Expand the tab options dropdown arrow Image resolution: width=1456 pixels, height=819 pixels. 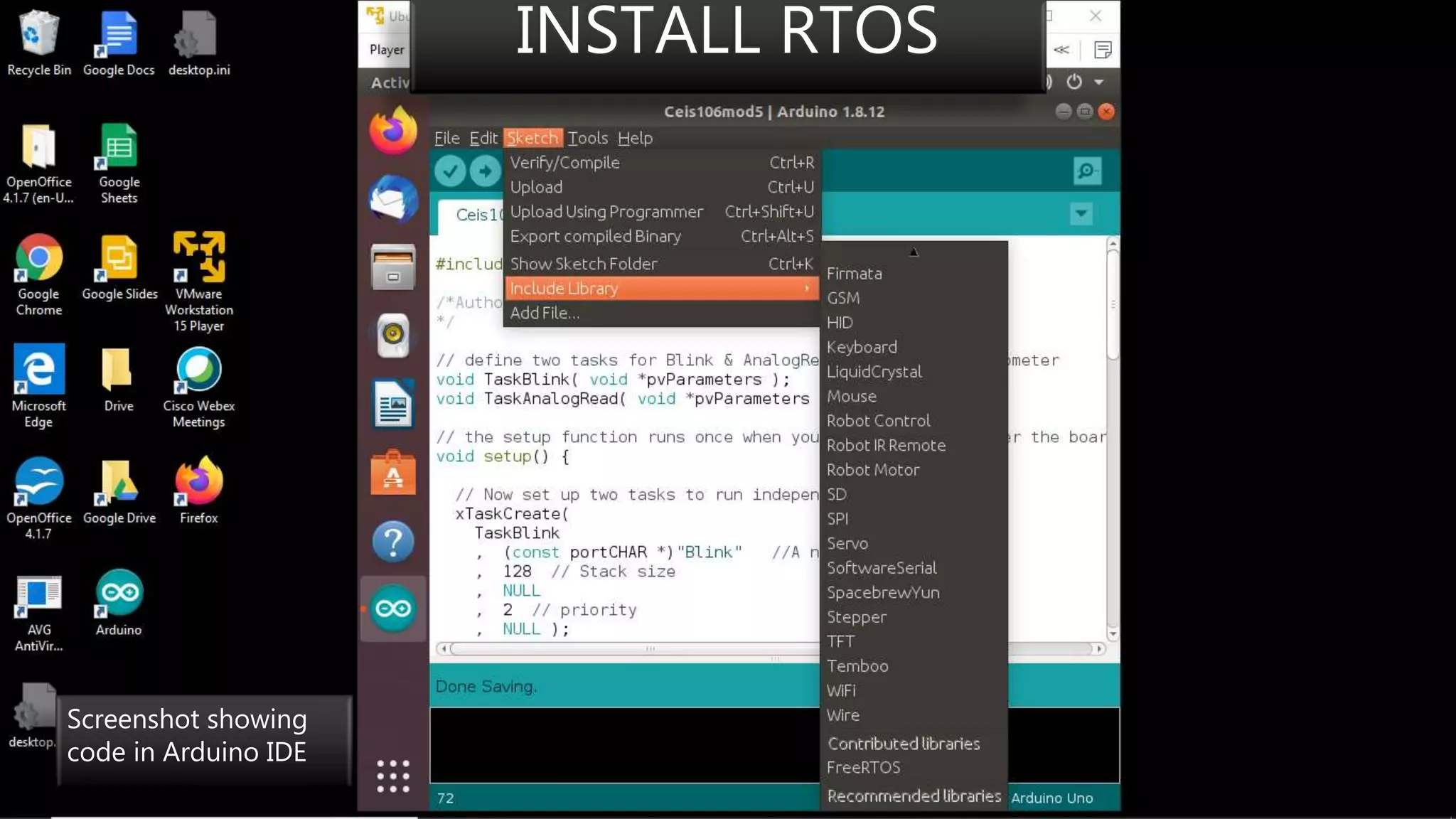[1081, 213]
